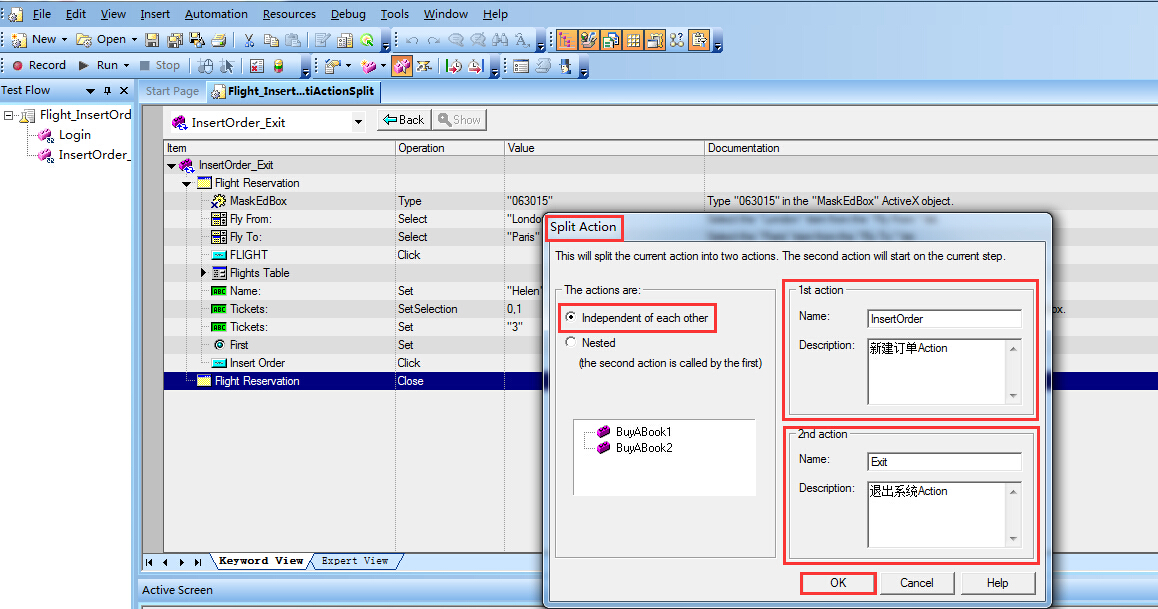The image size is (1158, 609).
Task: Toggle the Test Flow pane icon
Action: pyautogui.click(x=566, y=39)
